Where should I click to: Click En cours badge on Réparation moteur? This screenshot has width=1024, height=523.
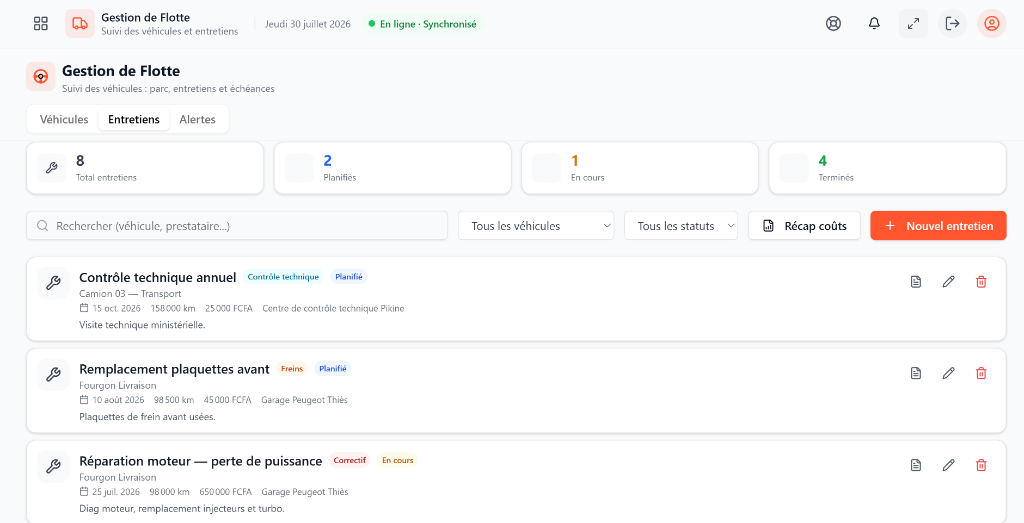pyautogui.click(x=398, y=460)
